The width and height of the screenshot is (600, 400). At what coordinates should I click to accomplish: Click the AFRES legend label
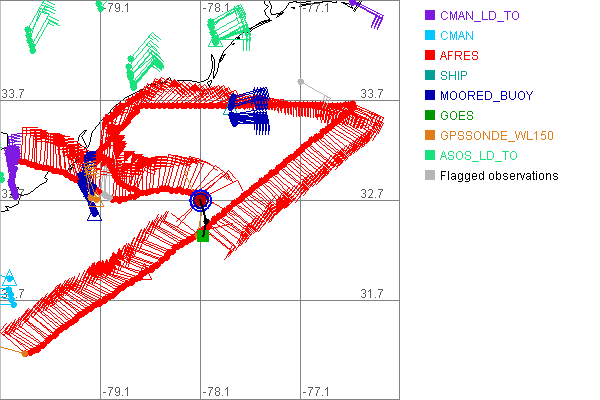460,56
